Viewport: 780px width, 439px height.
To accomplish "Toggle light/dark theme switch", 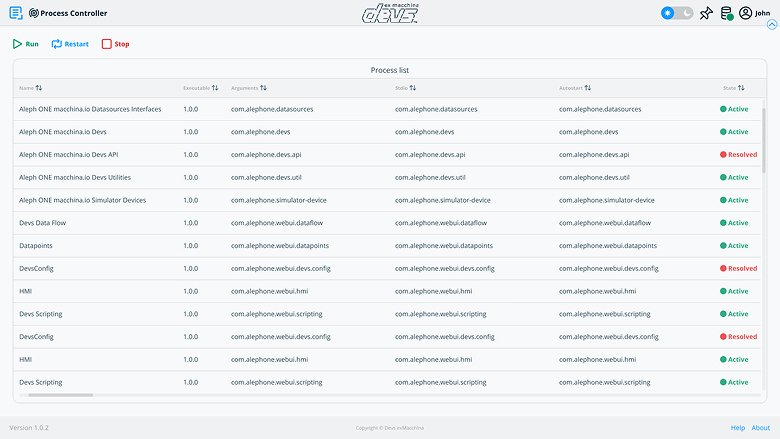I will point(677,13).
